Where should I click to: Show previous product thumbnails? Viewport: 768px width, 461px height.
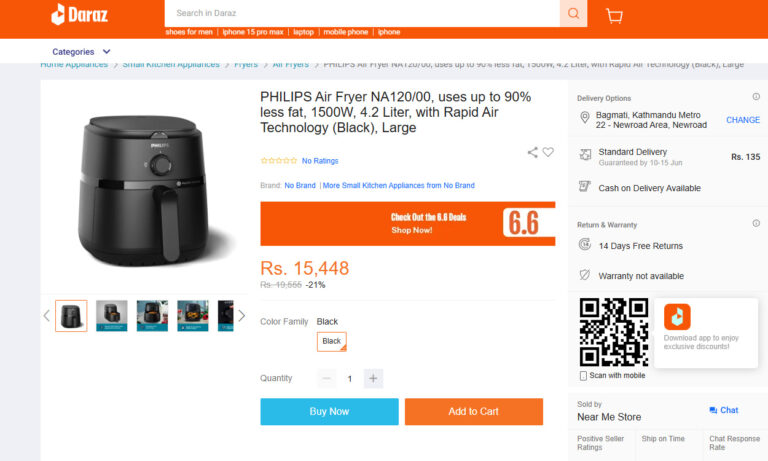(x=46, y=316)
